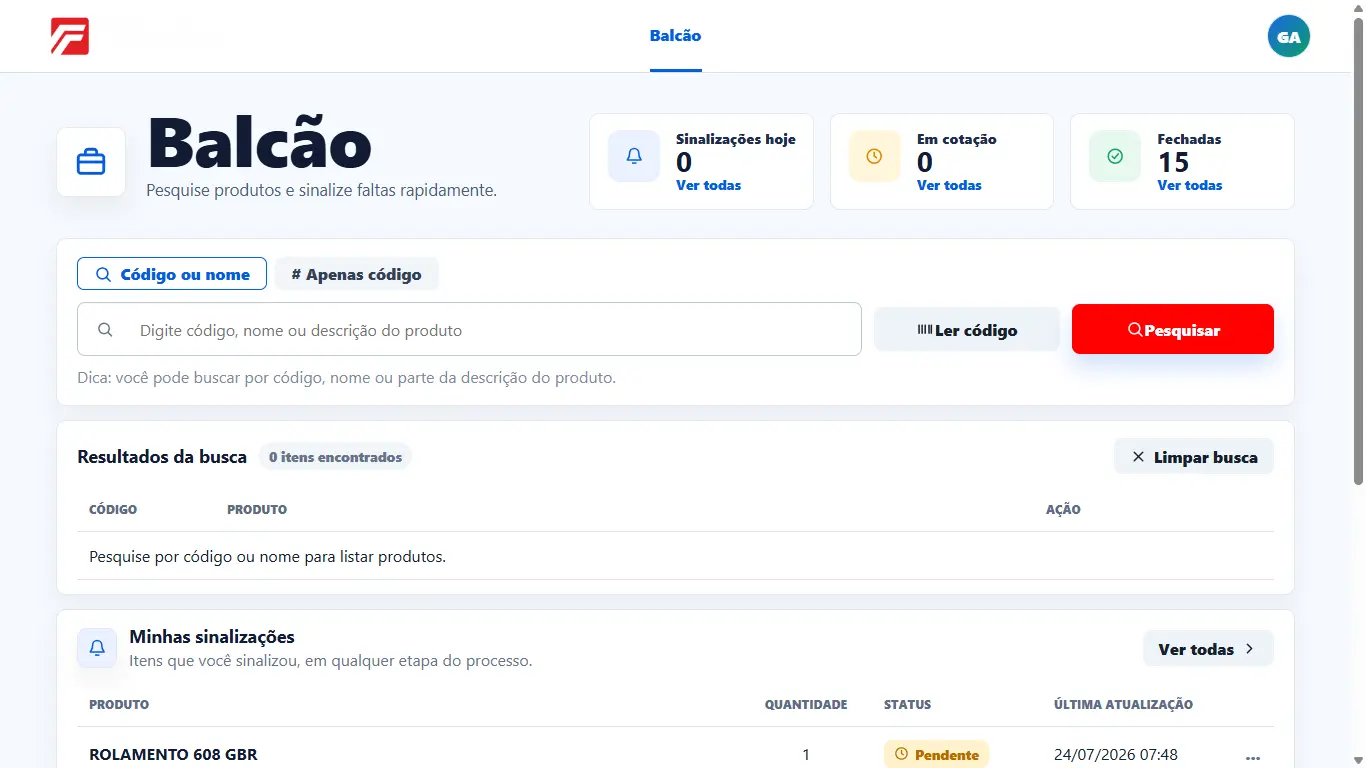
Task: Click the checkmark icon in Fechadas card
Action: click(1115, 156)
